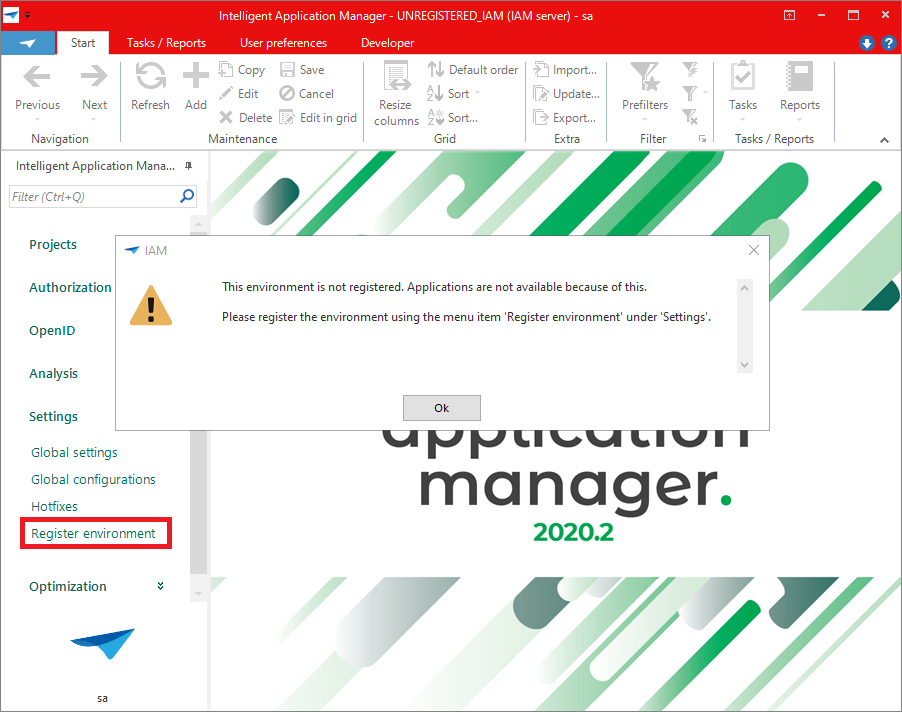Click the paper plane logo above sa
The height and width of the screenshot is (712, 902).
pos(103,644)
